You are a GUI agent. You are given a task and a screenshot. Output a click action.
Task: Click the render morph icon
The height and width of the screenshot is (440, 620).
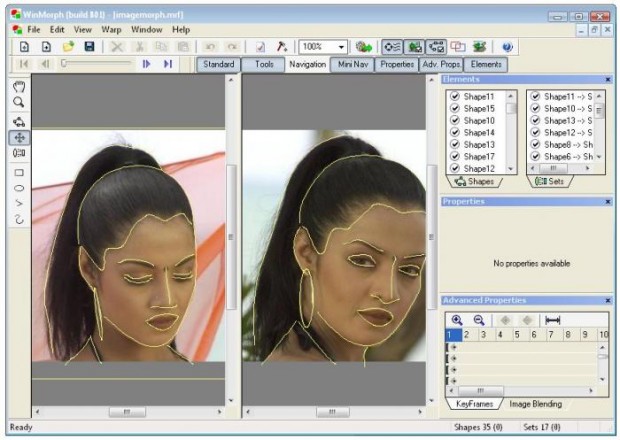click(363, 47)
